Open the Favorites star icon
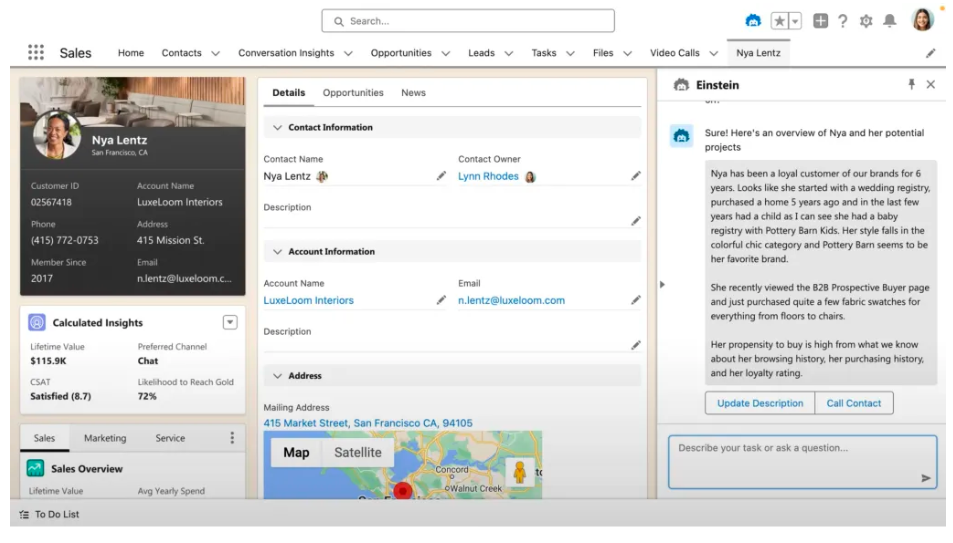This screenshot has width=953, height=543. point(779,21)
